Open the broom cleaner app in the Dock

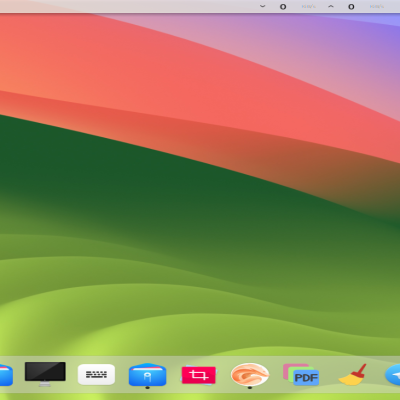[352, 375]
